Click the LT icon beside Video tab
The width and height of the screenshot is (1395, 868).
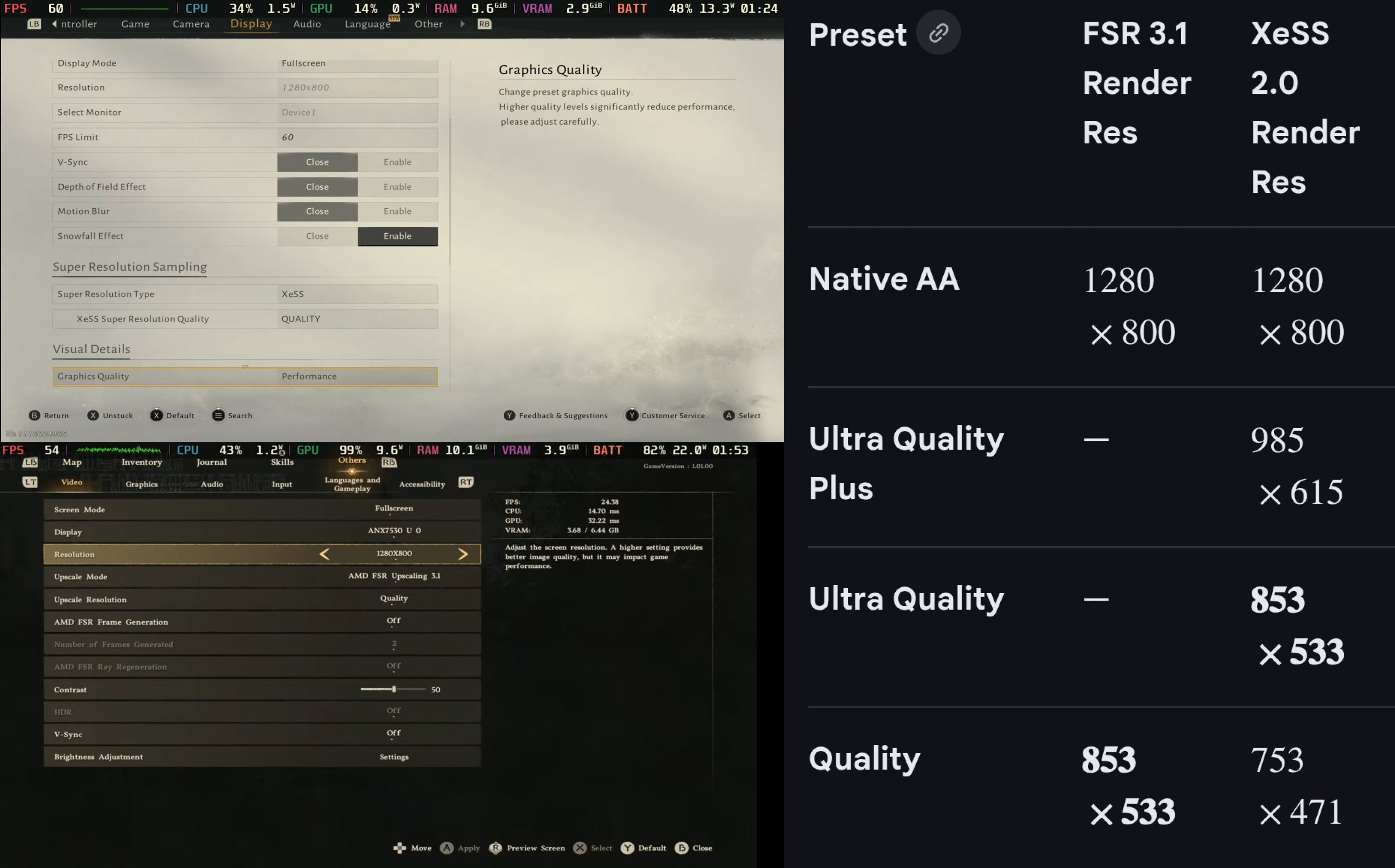(30, 482)
